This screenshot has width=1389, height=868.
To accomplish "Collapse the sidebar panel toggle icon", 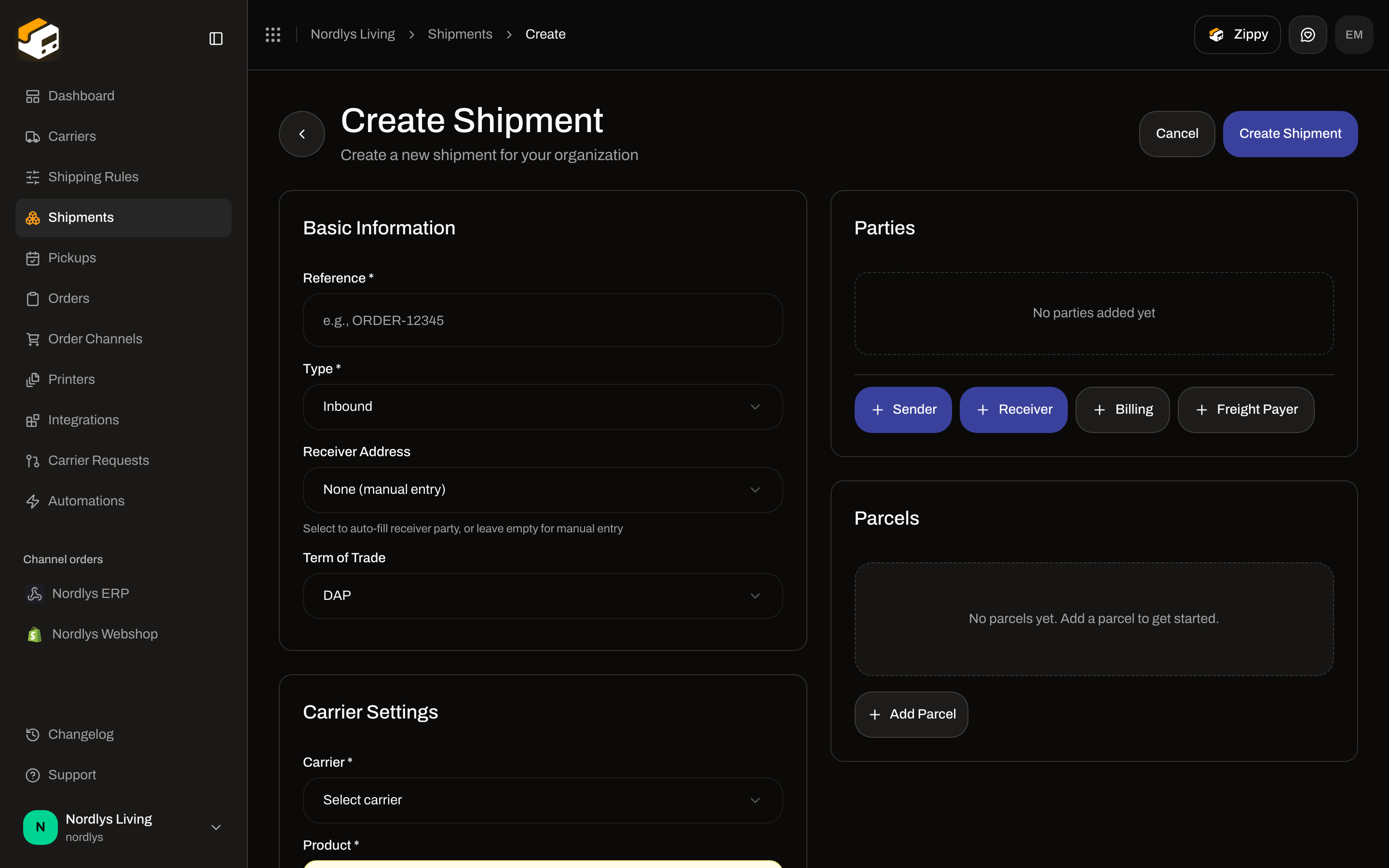I will tap(216, 39).
